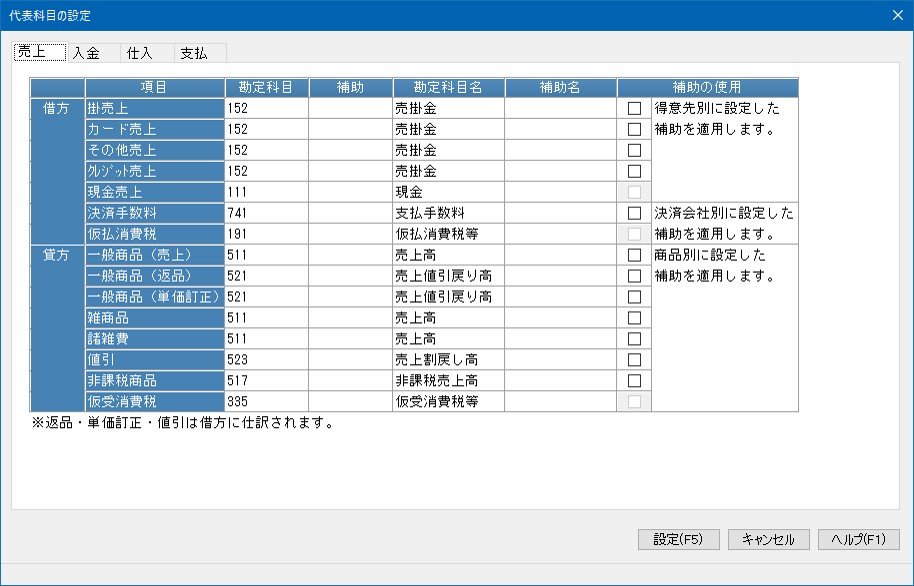This screenshot has width=914, height=586.
Task: Click the 売上 tab
Action: click(39, 52)
